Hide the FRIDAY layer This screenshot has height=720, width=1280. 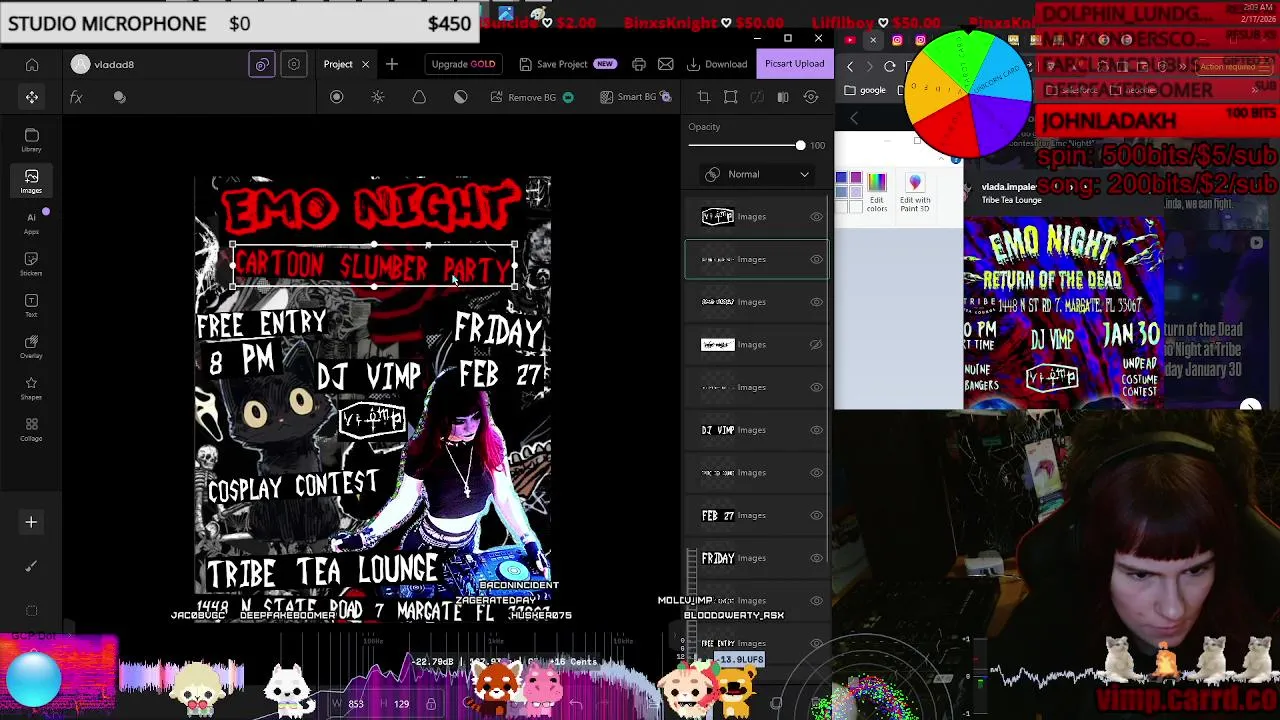click(x=816, y=558)
